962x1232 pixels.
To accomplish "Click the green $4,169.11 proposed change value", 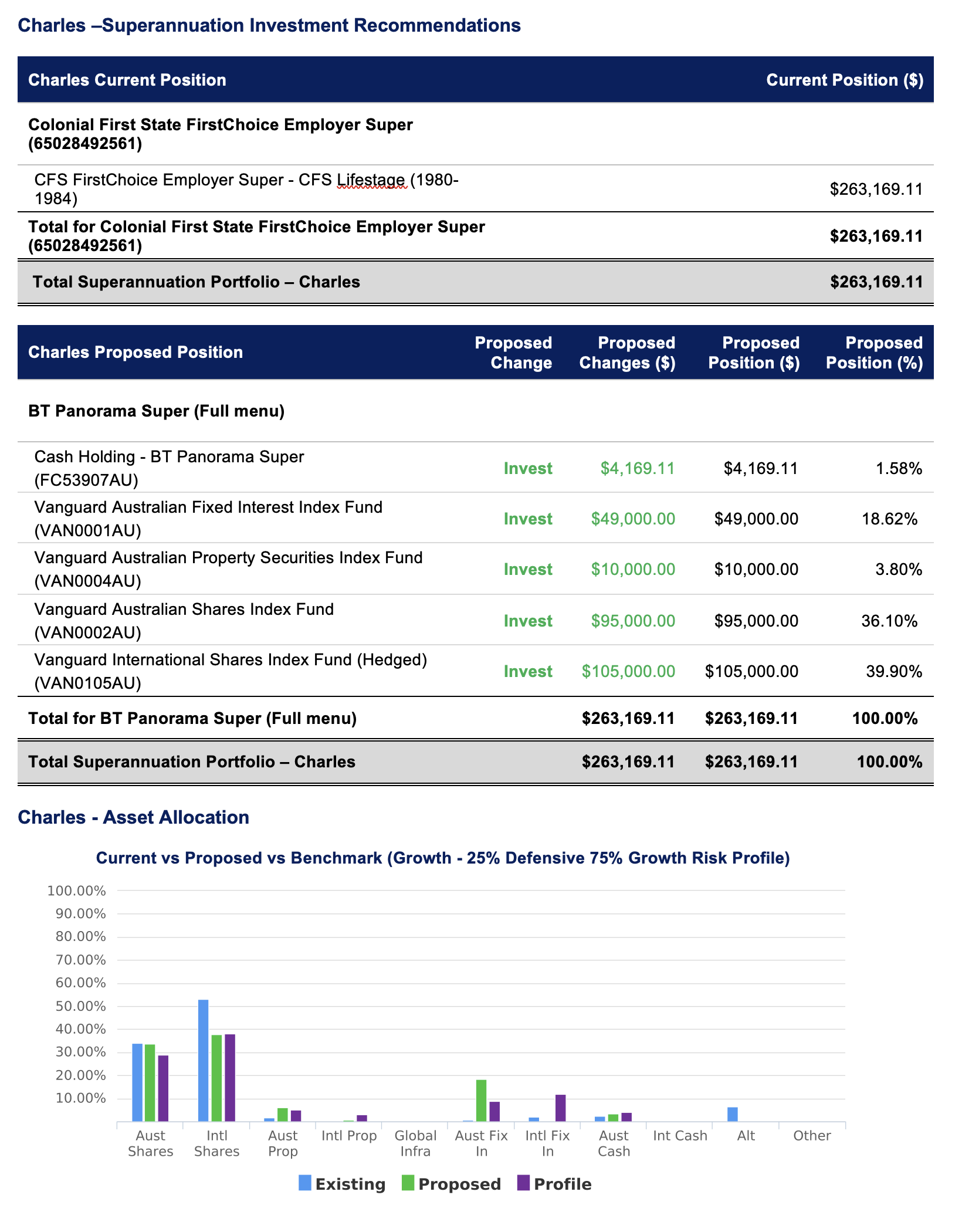I will tap(638, 468).
